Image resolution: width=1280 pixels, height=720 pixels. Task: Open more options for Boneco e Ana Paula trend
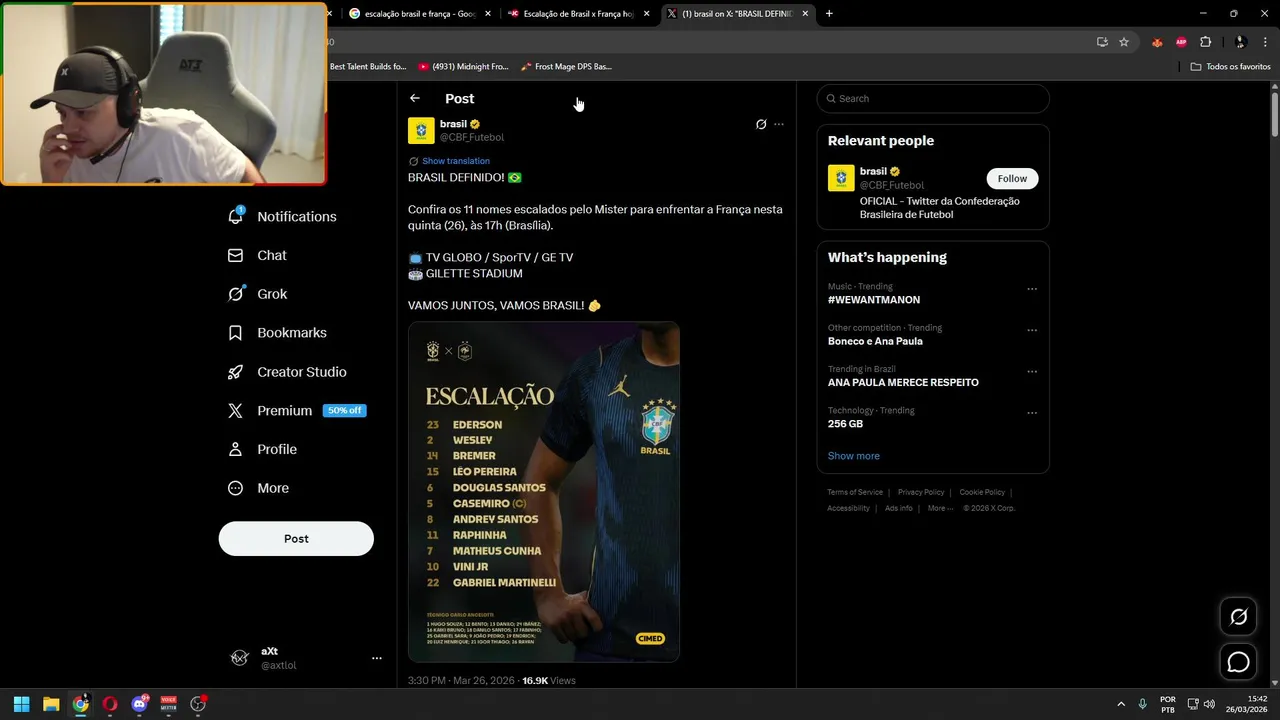[x=1032, y=330]
